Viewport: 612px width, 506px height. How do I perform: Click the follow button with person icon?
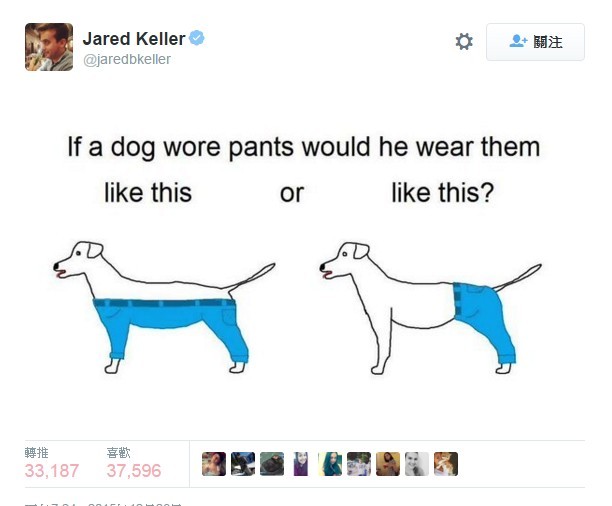pyautogui.click(x=535, y=42)
